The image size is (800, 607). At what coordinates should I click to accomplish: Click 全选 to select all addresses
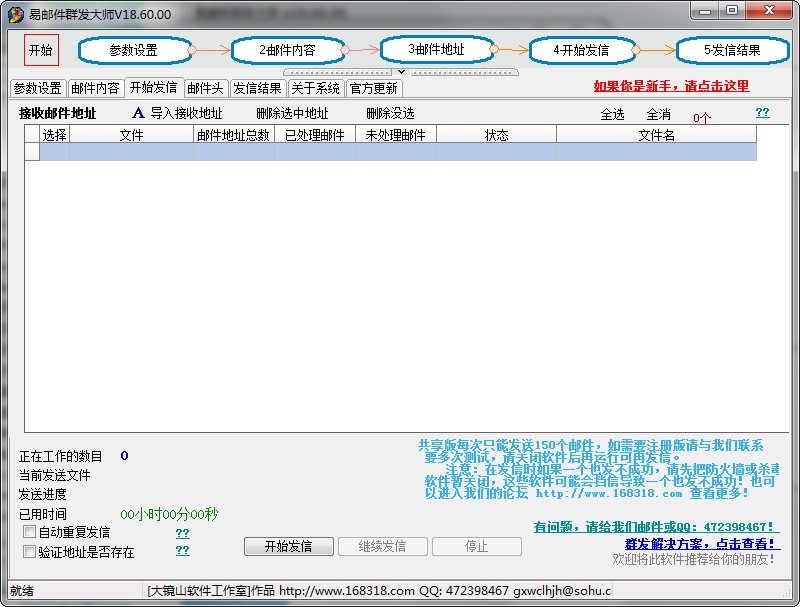[x=613, y=112]
